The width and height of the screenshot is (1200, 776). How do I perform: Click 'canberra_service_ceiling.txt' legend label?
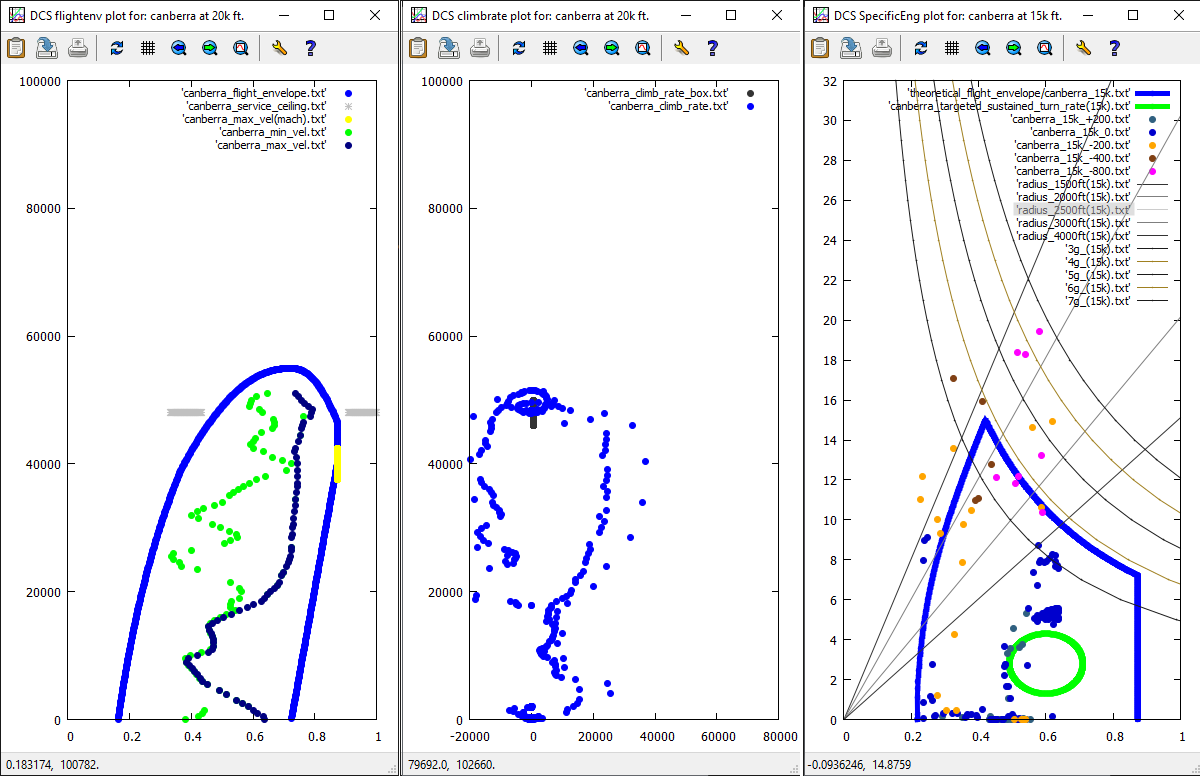pos(256,106)
